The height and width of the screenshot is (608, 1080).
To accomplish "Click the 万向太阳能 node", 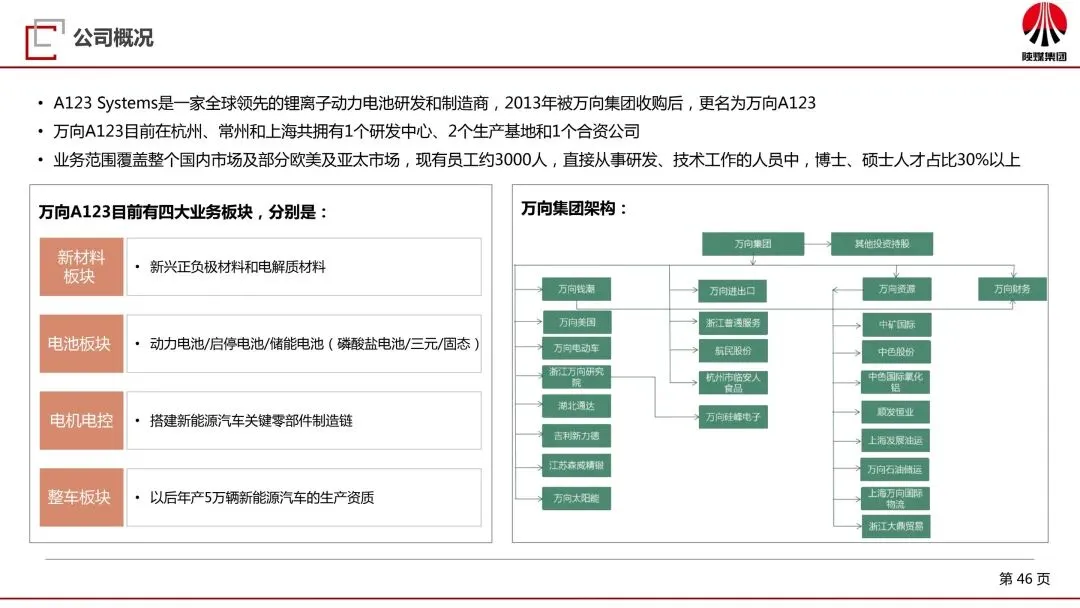I will 577,499.
